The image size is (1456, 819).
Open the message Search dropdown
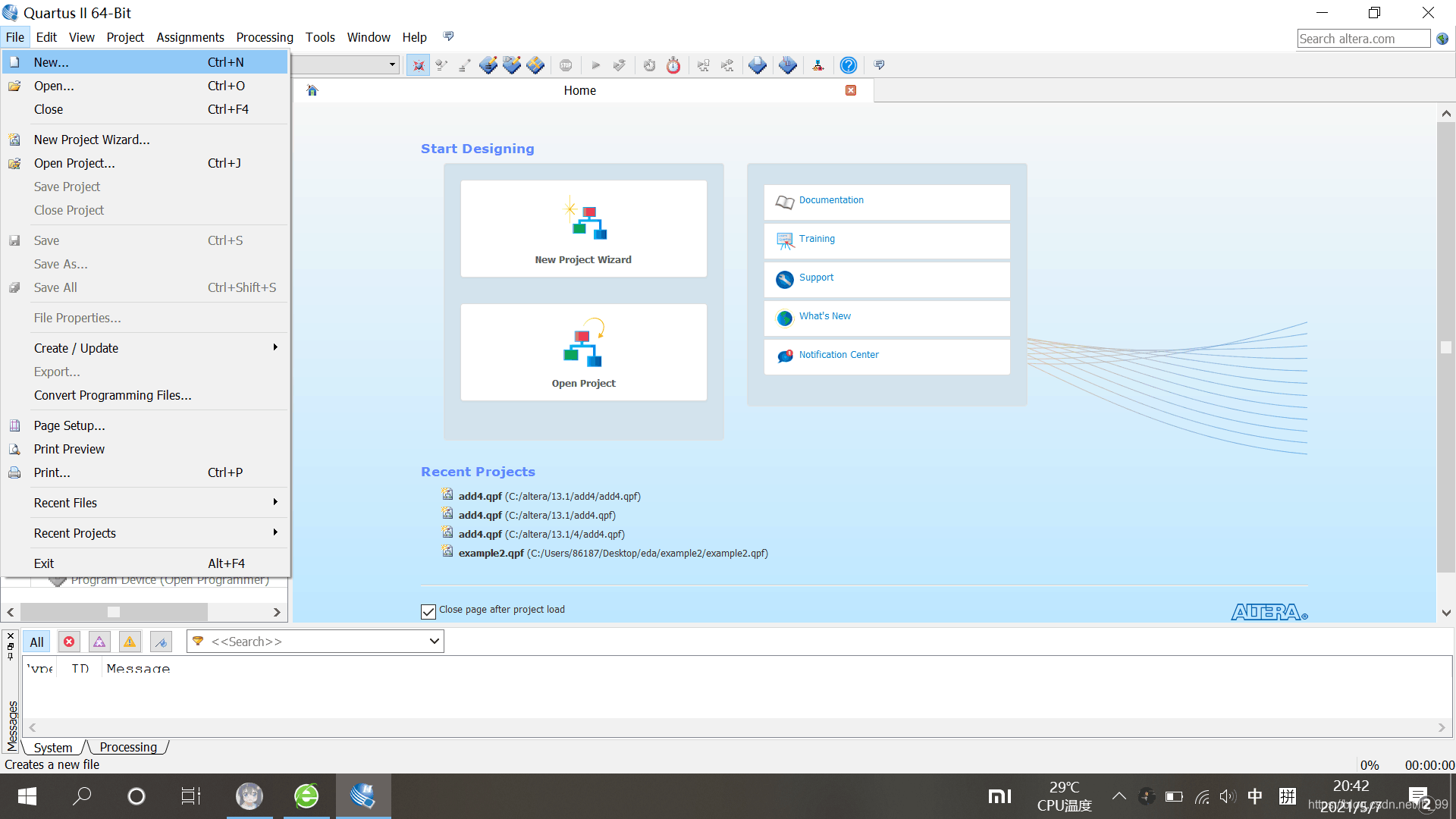point(434,642)
